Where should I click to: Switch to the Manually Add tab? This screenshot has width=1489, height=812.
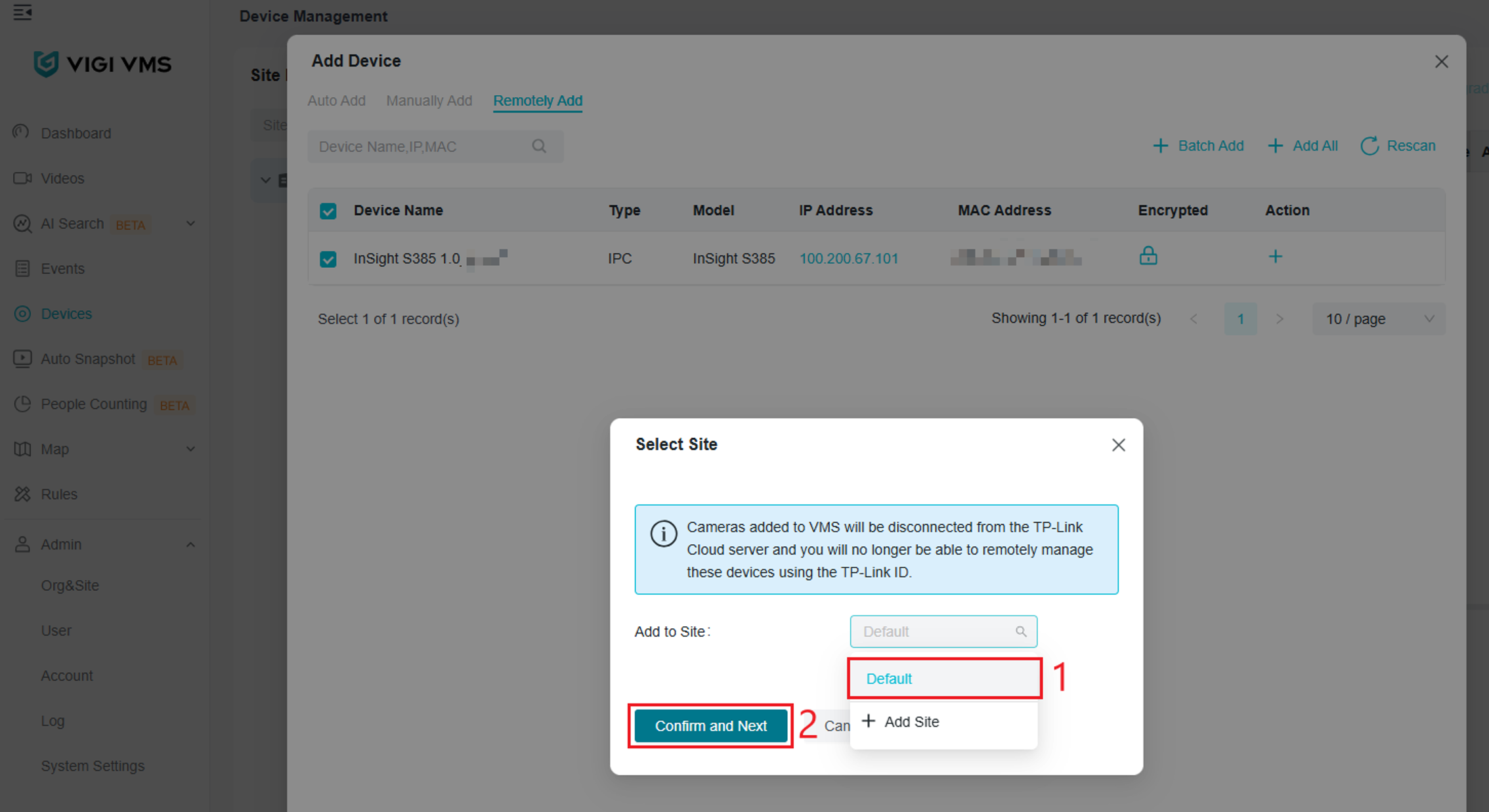(x=429, y=100)
